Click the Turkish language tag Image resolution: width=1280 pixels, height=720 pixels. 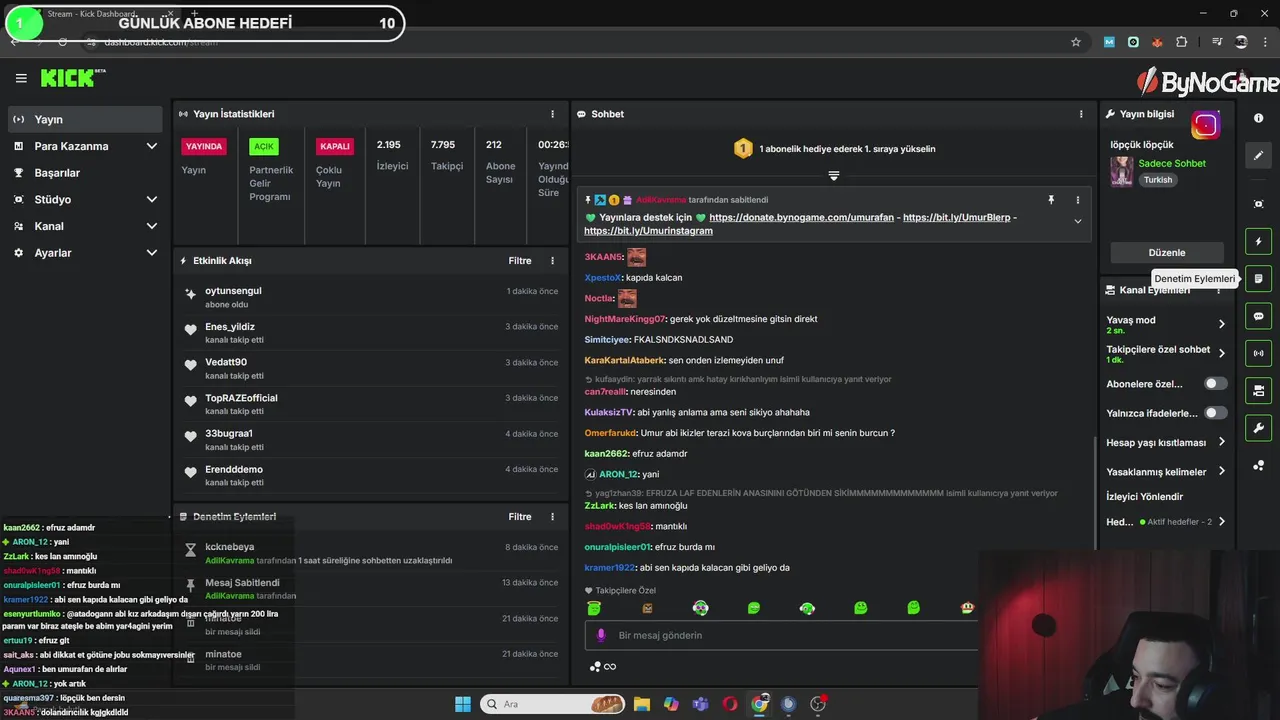coord(1158,180)
